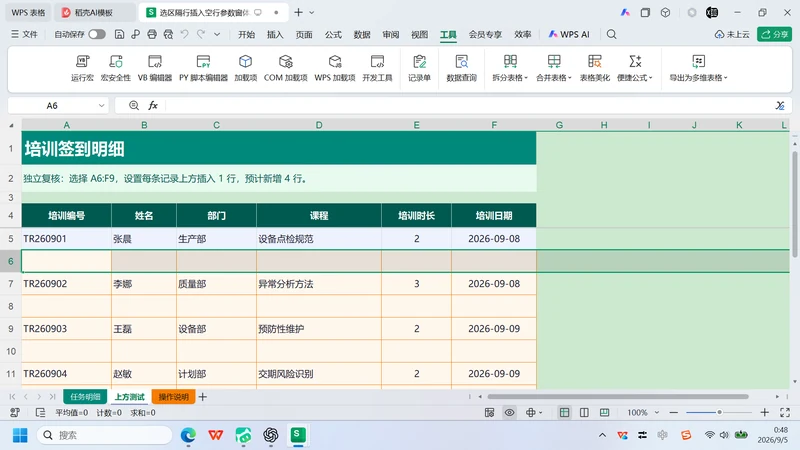The height and width of the screenshot is (450, 800).
Task: Open the 开始 ribbon tab
Action: point(246,34)
